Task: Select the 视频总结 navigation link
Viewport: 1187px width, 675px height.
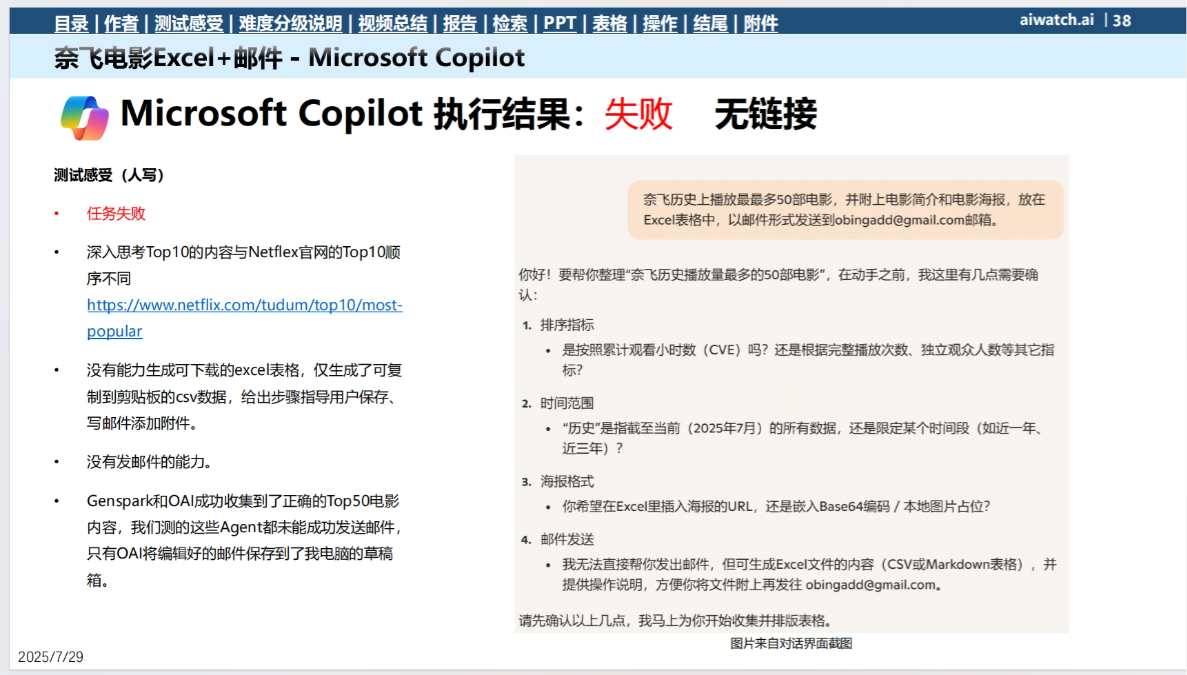Action: (392, 23)
